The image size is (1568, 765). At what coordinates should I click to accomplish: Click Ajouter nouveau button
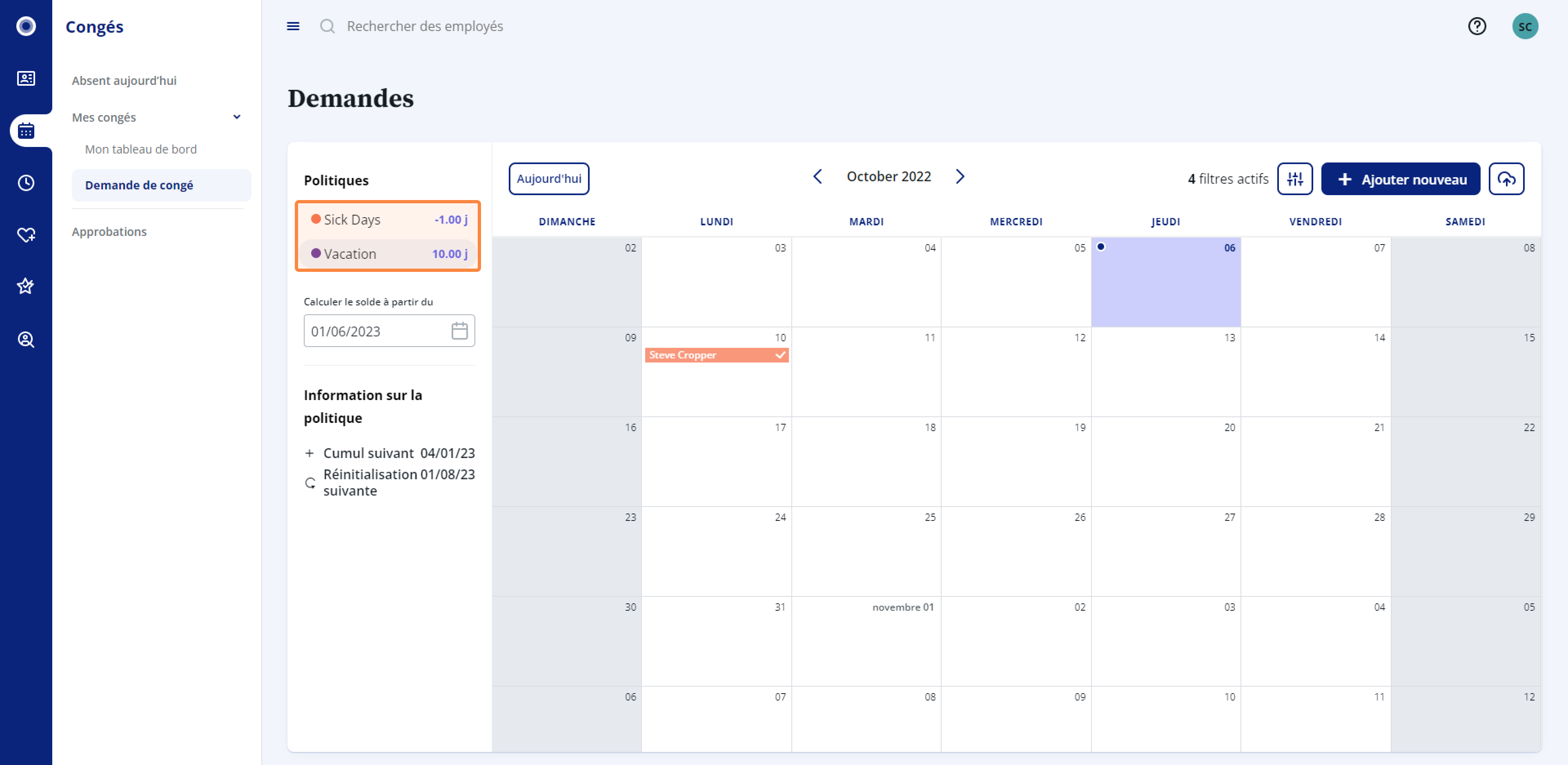point(1400,179)
